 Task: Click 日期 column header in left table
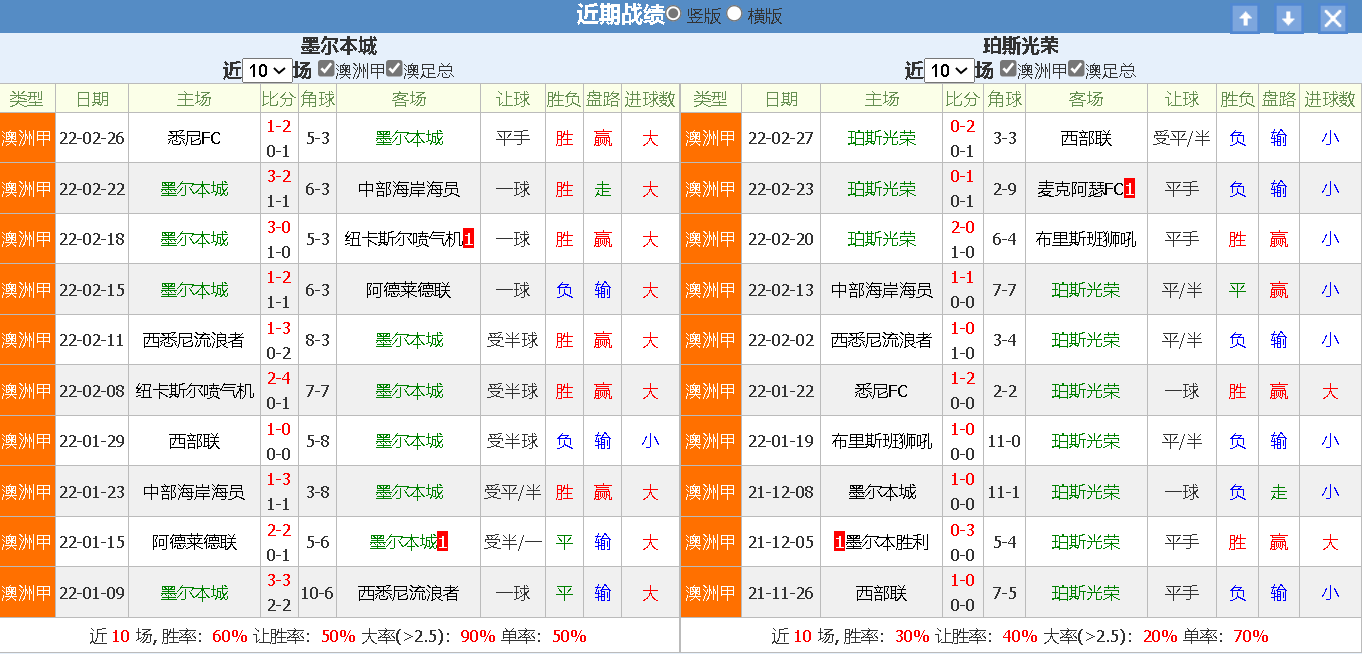[92, 99]
